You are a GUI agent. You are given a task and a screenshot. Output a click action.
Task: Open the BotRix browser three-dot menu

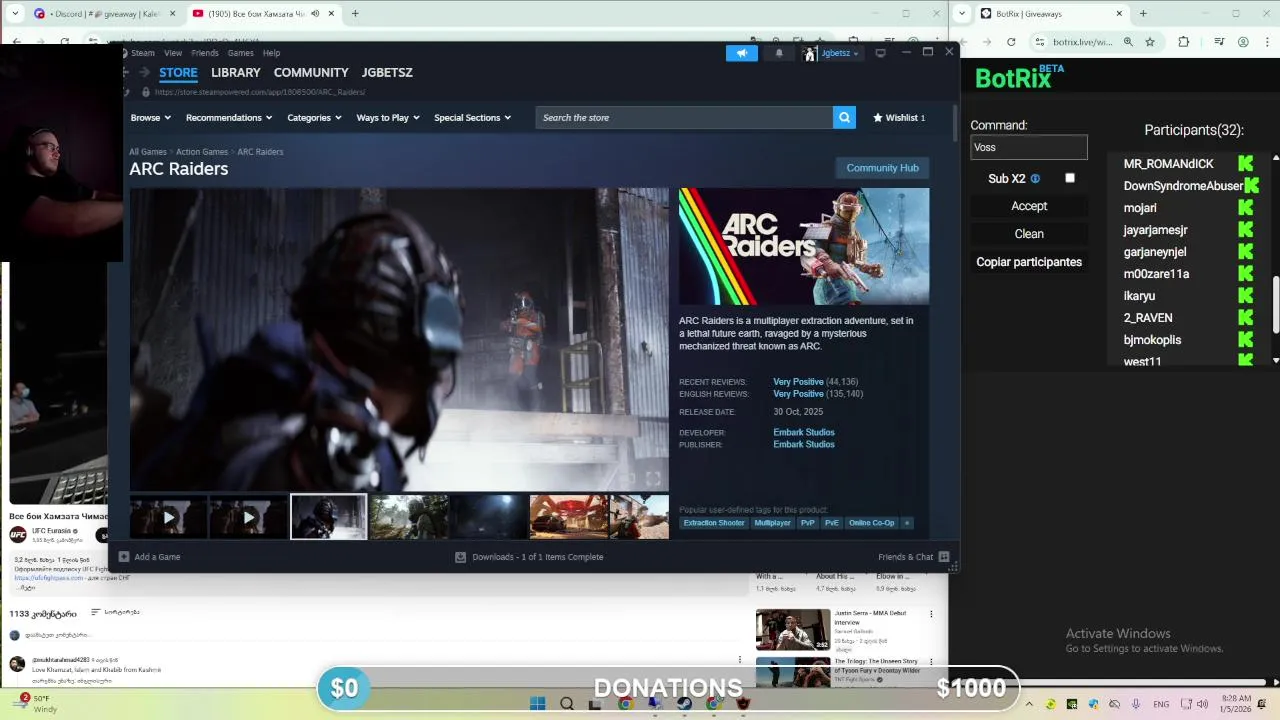1267,42
